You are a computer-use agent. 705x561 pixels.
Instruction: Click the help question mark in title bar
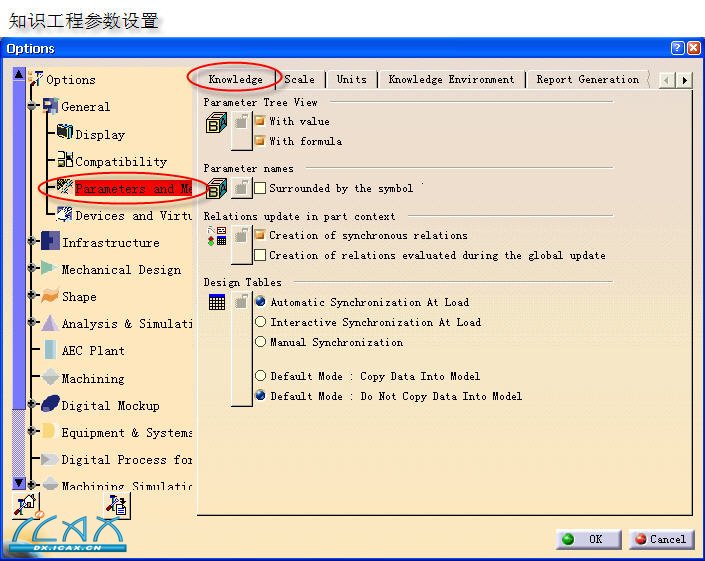[678, 48]
